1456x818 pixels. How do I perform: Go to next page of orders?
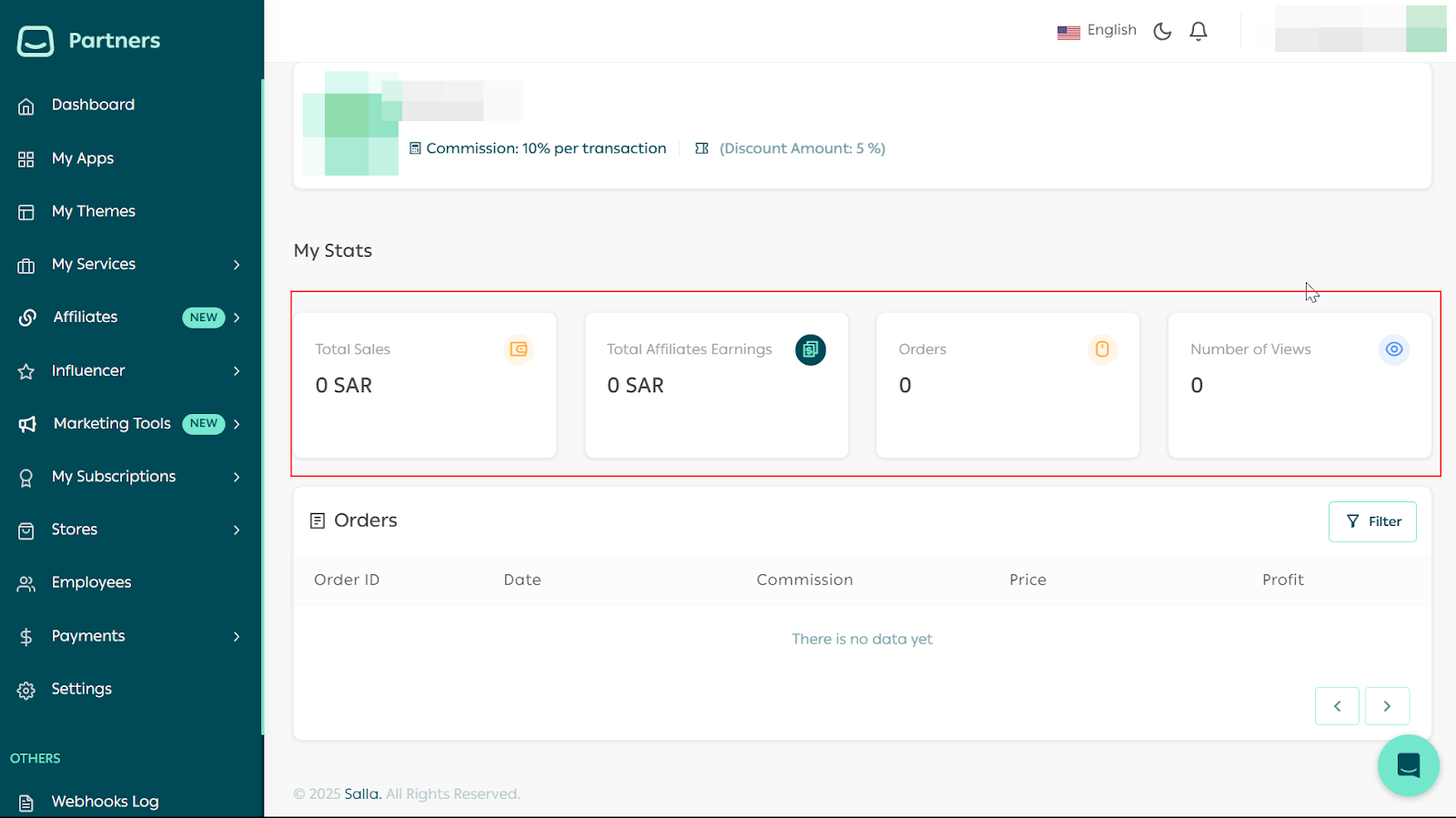(x=1387, y=706)
